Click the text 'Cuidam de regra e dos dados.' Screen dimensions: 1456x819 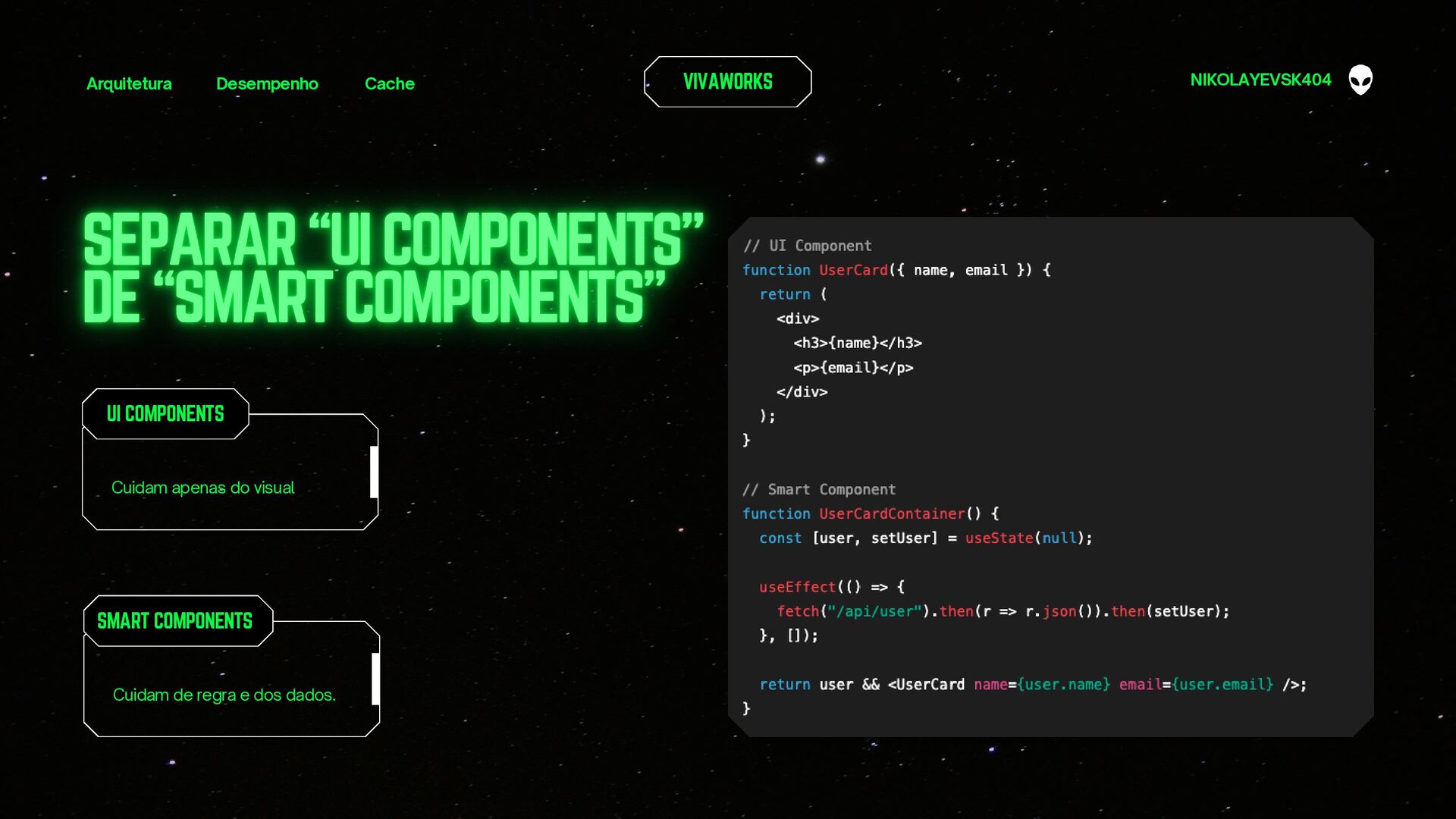tap(224, 695)
